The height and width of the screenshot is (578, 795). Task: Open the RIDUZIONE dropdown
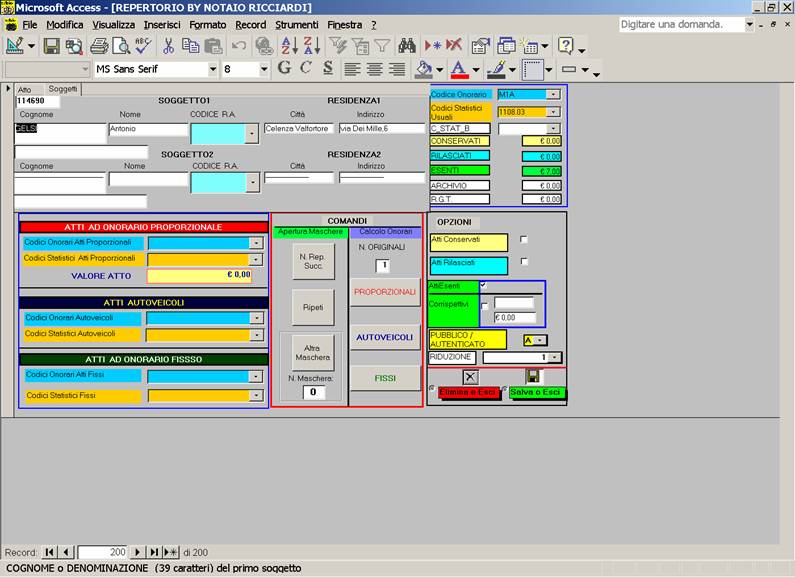pos(555,357)
